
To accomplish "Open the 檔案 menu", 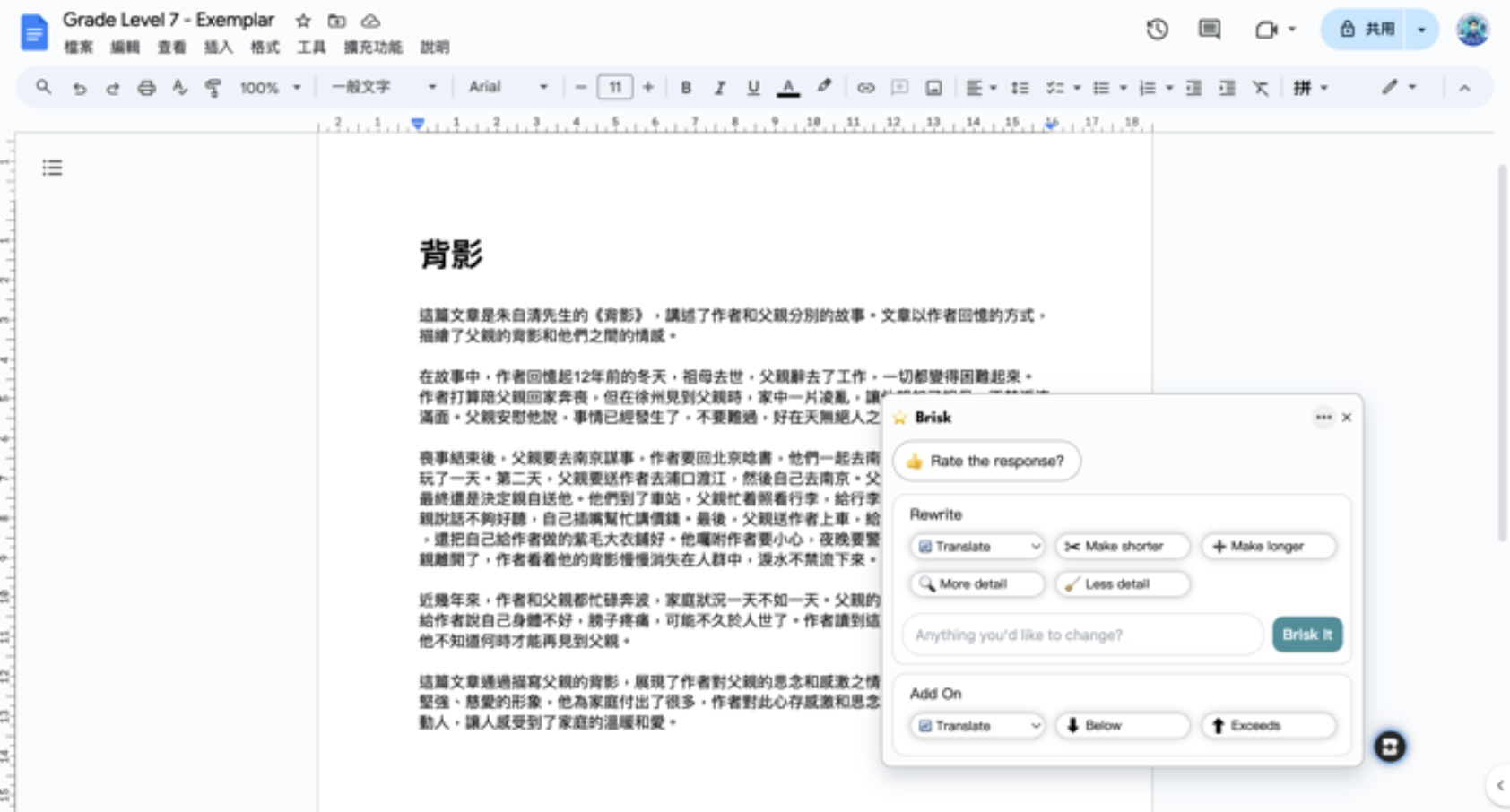I will (78, 48).
